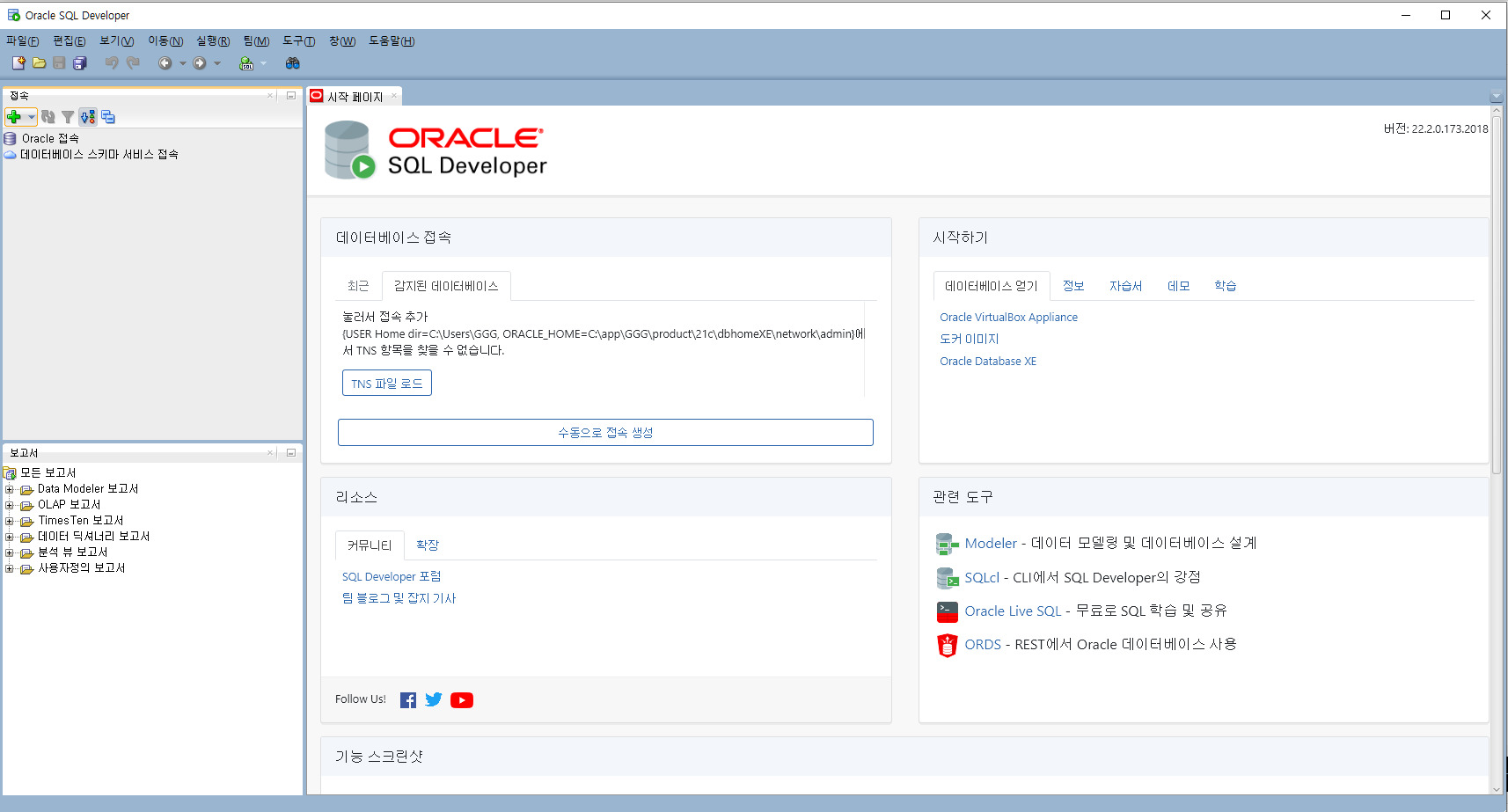Switch to the 최근 tab
1508x812 pixels.
358,286
